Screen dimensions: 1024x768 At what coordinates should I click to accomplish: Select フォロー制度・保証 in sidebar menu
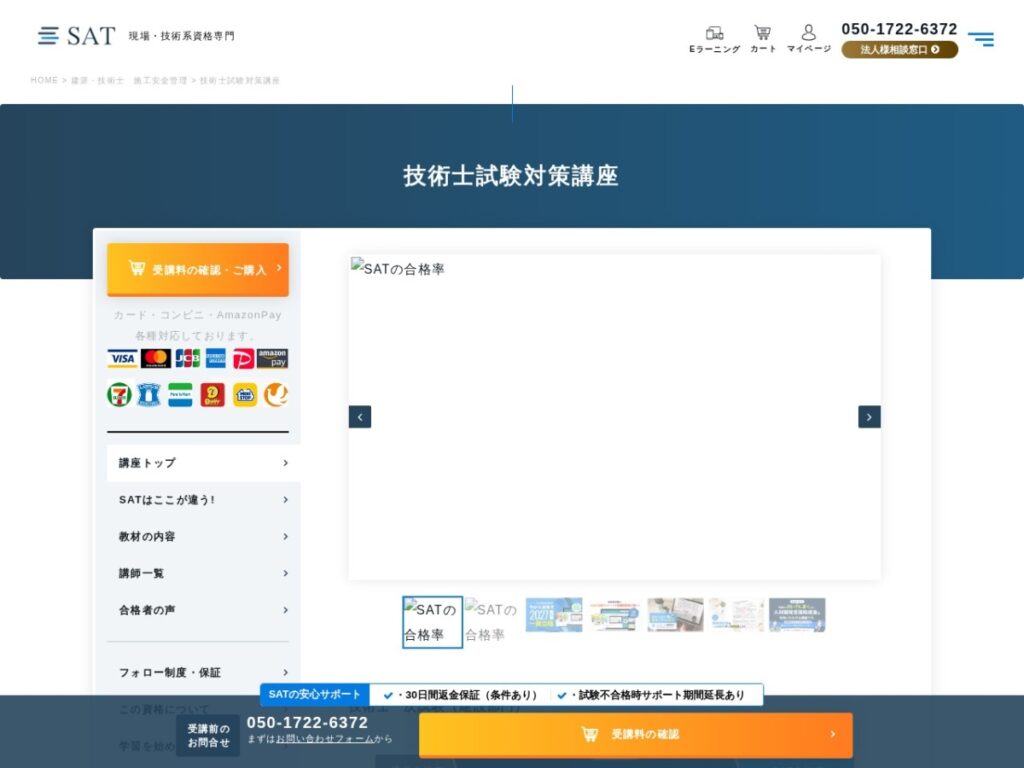tap(204, 673)
